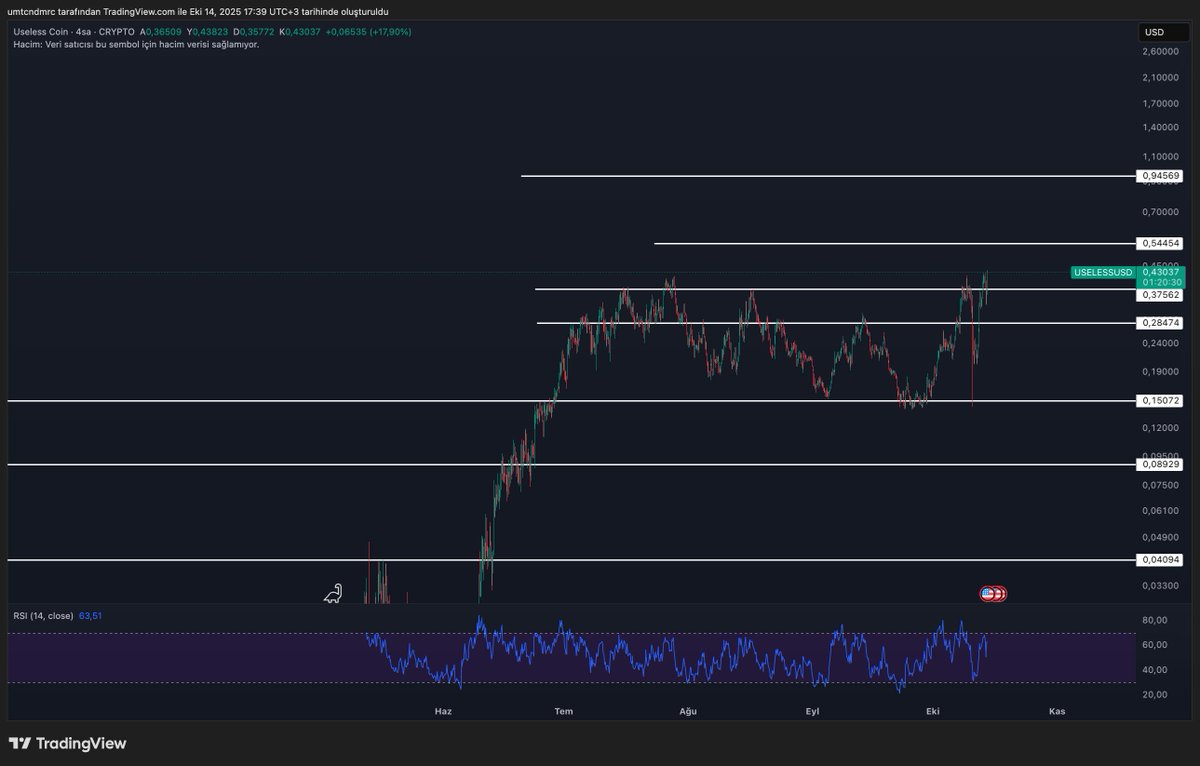The height and width of the screenshot is (766, 1200).
Task: Click the Hacim volume notice text
Action: click(136, 44)
